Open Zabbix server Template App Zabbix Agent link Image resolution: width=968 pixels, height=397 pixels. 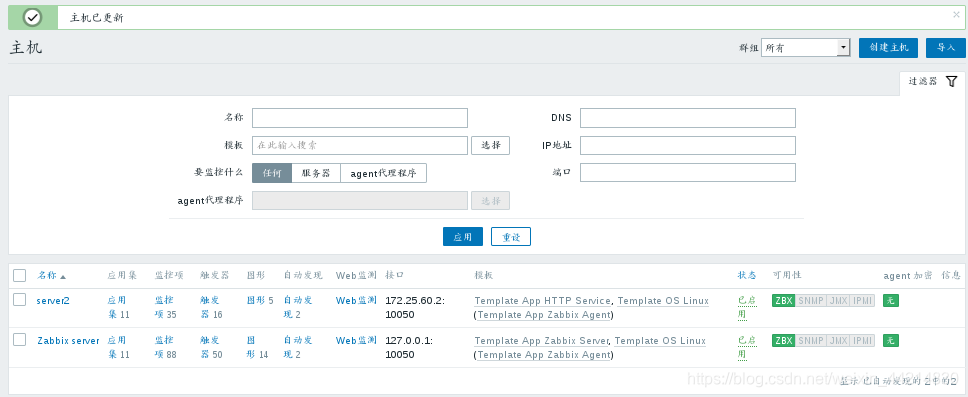(543, 355)
